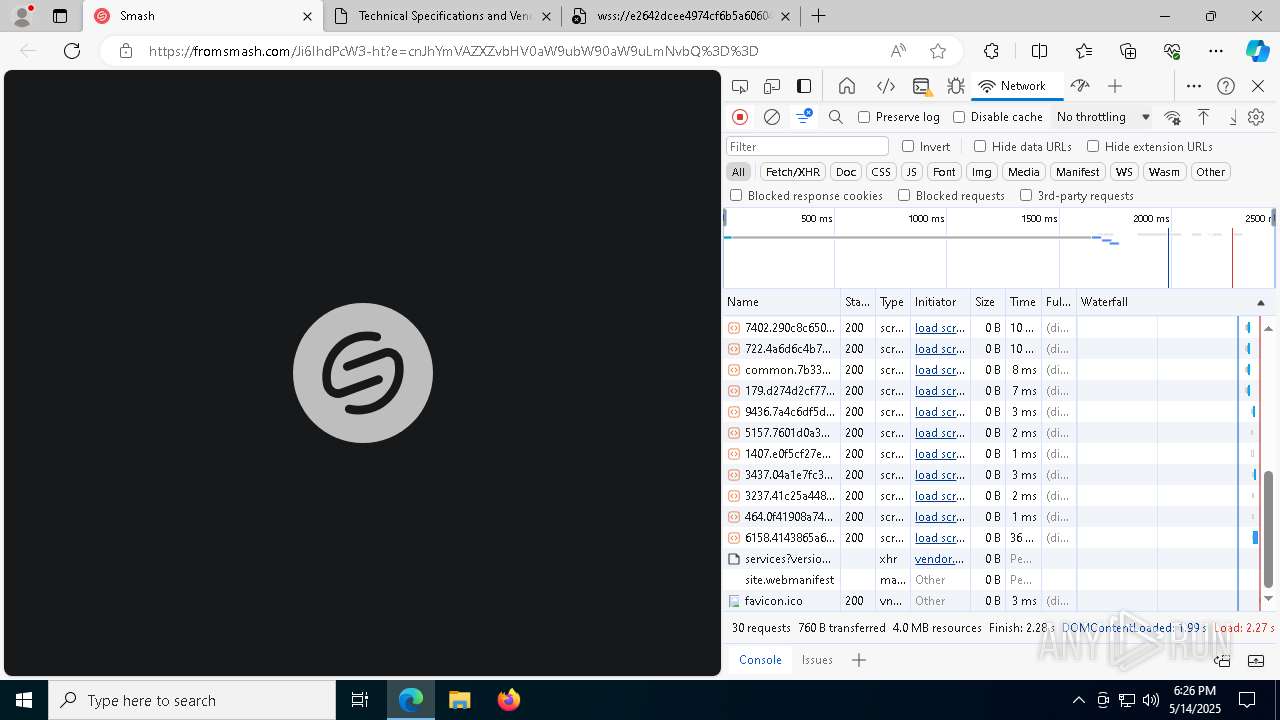
Task: Switch to Technical Specifications browser tab
Action: coord(441,16)
